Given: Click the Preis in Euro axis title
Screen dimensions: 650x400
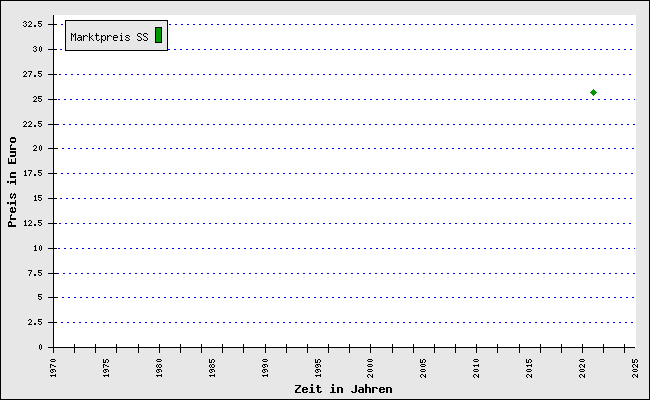Looking at the screenshot, I should click(x=12, y=182).
